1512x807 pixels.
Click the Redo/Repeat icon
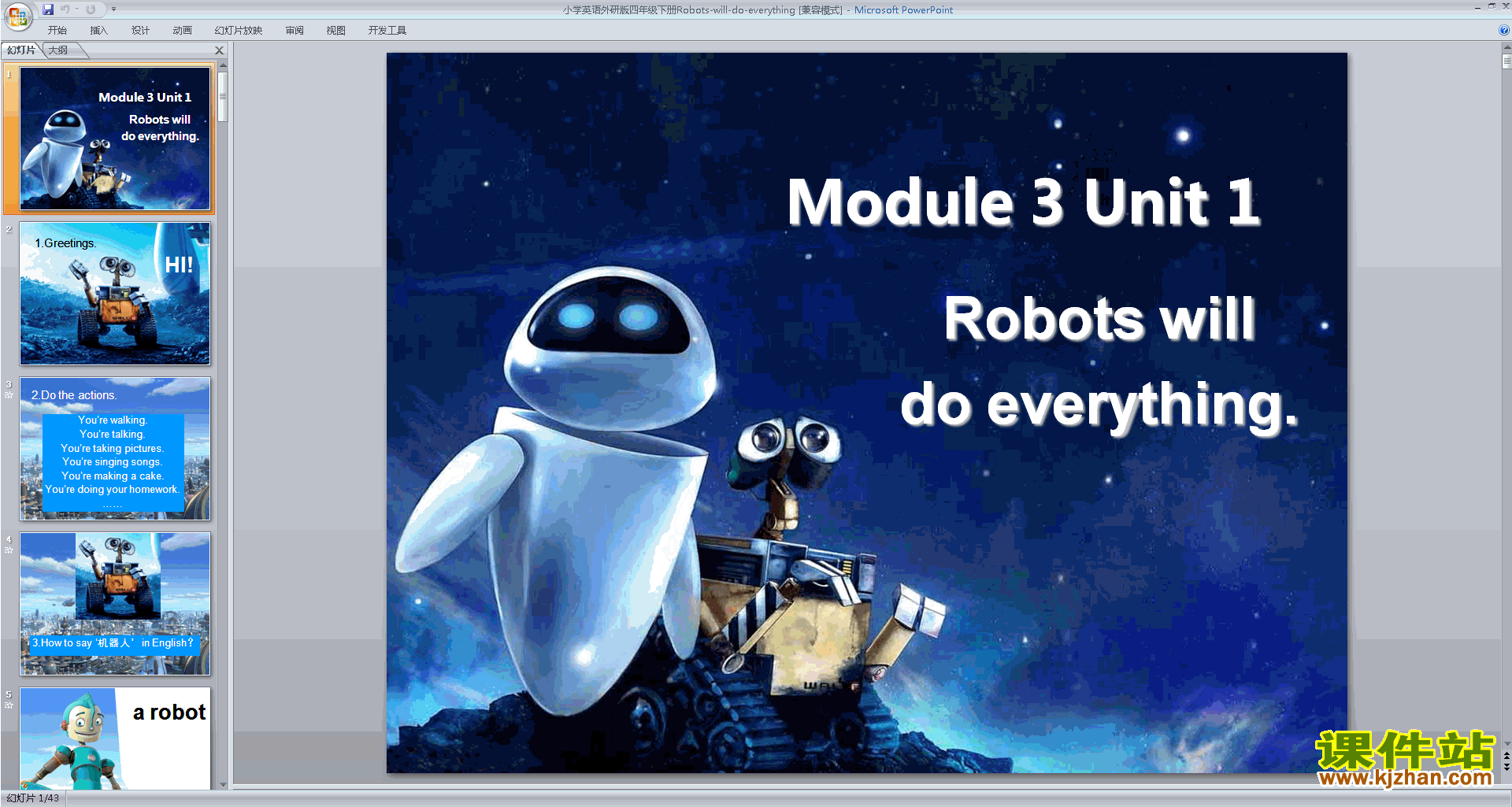tap(91, 9)
